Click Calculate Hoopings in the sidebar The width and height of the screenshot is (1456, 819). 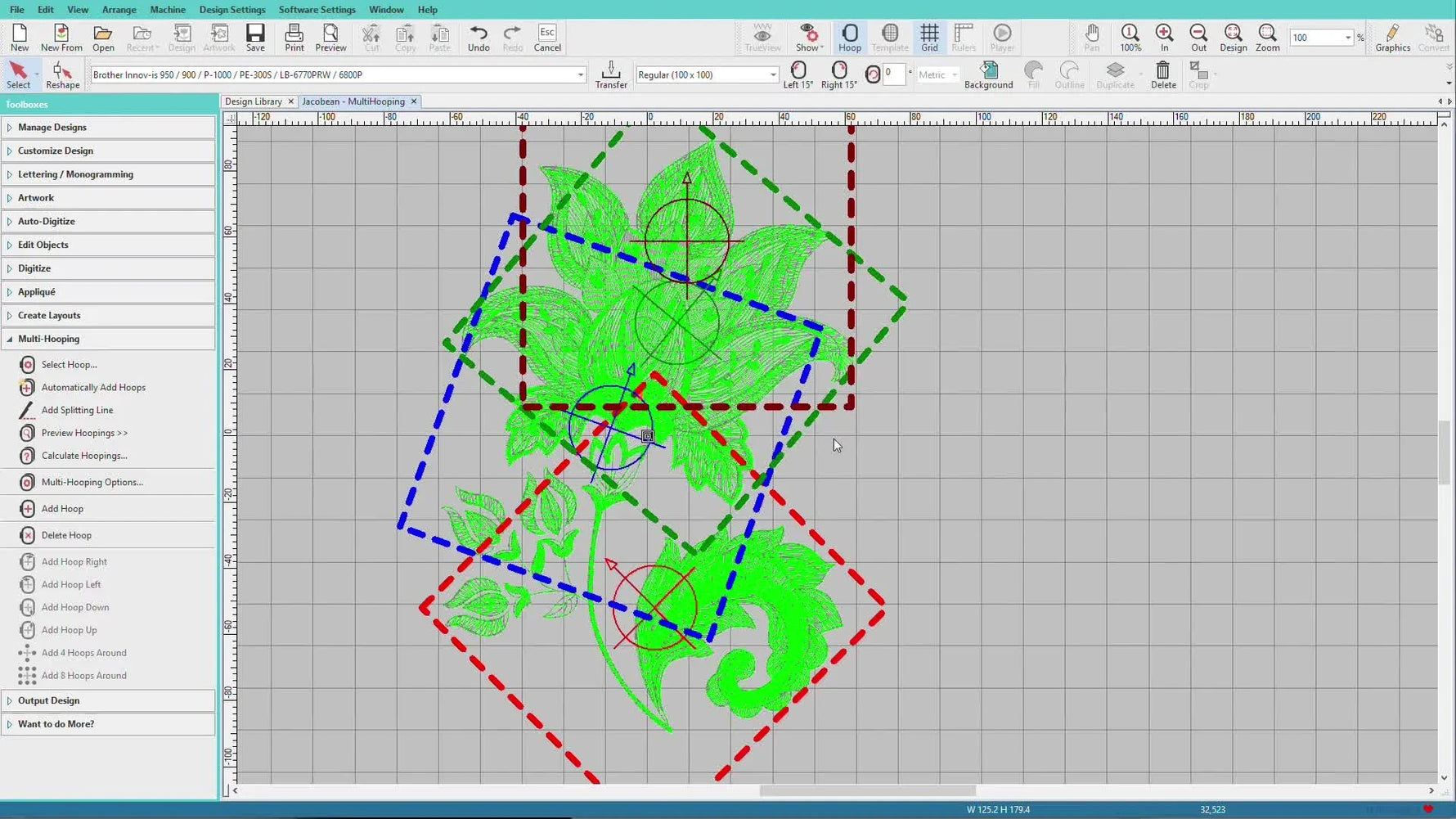[83, 456]
